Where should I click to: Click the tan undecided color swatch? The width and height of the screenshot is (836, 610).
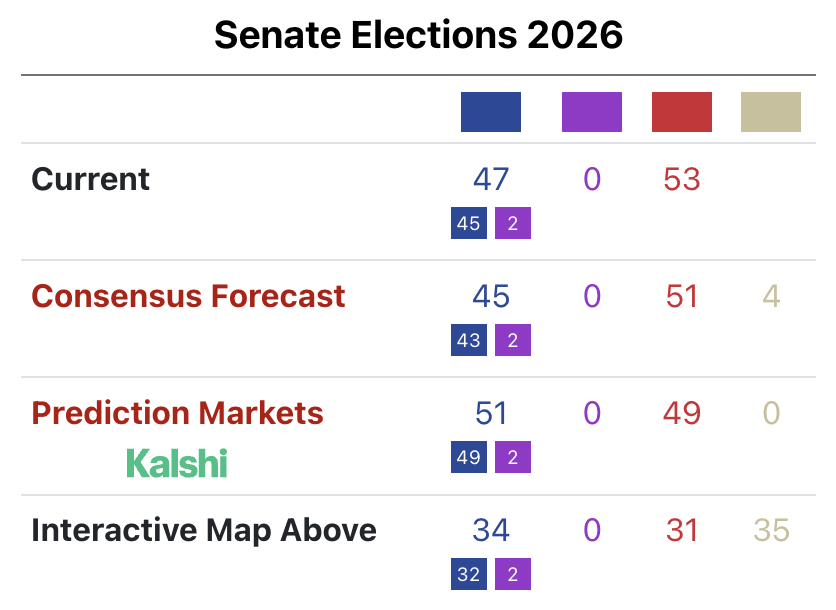pos(770,112)
